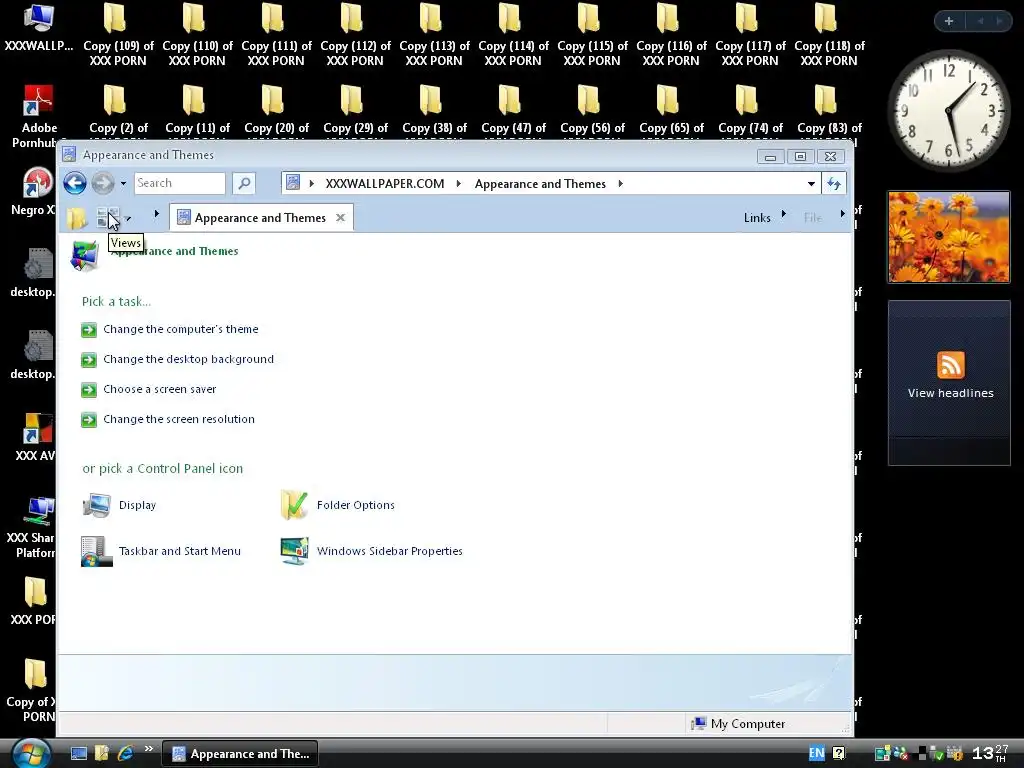Image resolution: width=1024 pixels, height=768 pixels.
Task: Activate Appearance and The... taskbar button
Action: (x=240, y=754)
